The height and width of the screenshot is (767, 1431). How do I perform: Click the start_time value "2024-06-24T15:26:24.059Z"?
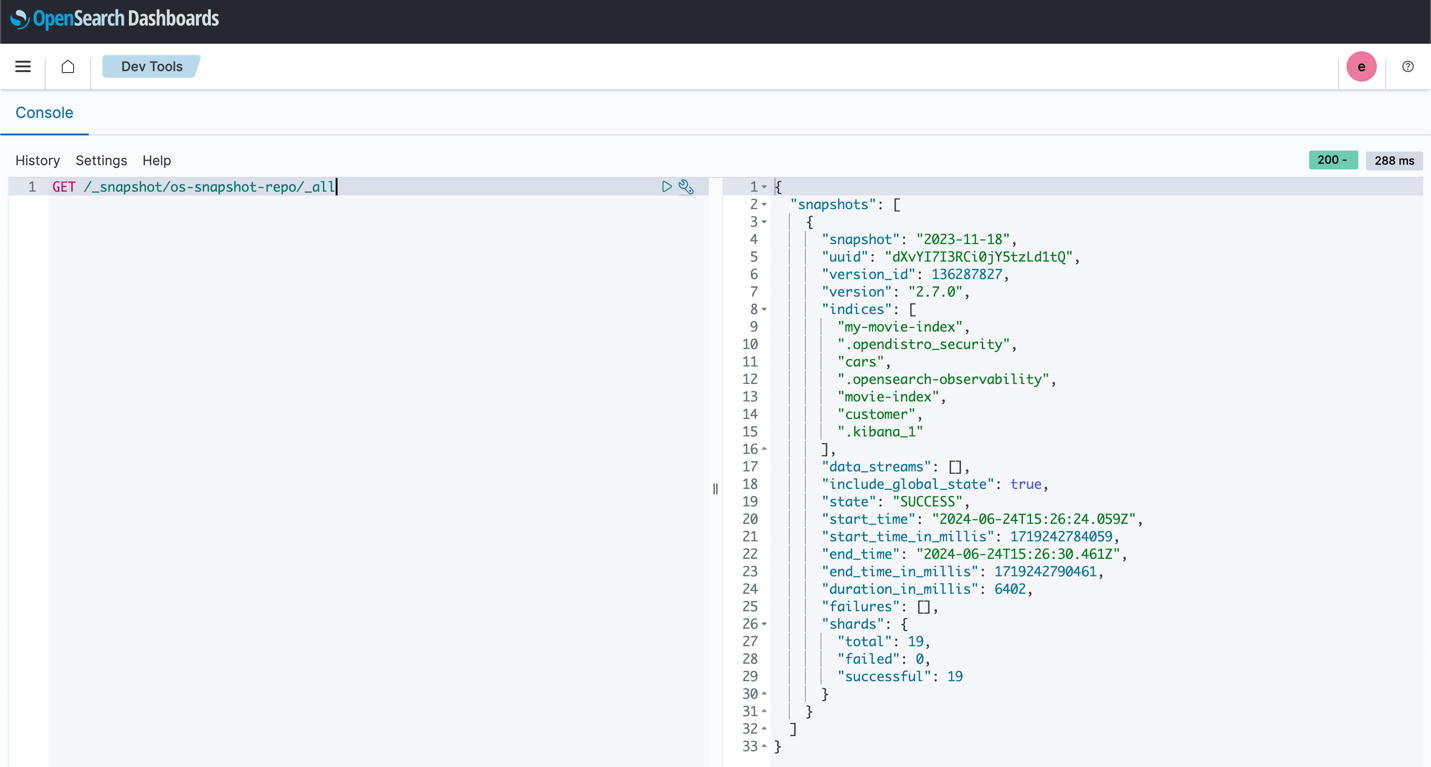pyautogui.click(x=1034, y=520)
